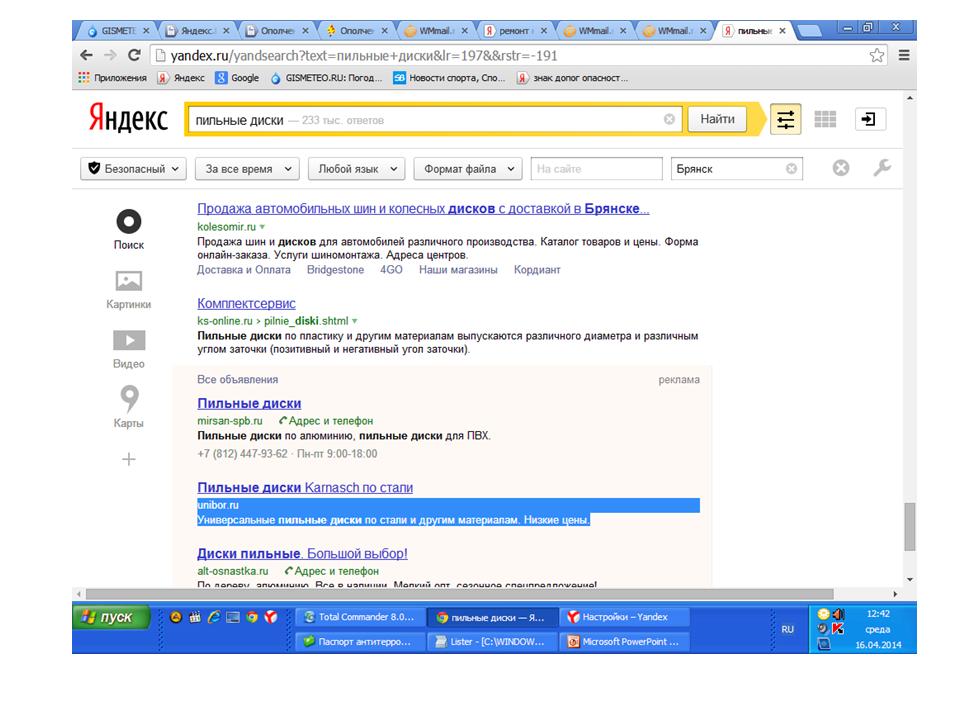The height and width of the screenshot is (720, 960).
Task: Open the Яндекс bookmark
Action: [181, 78]
